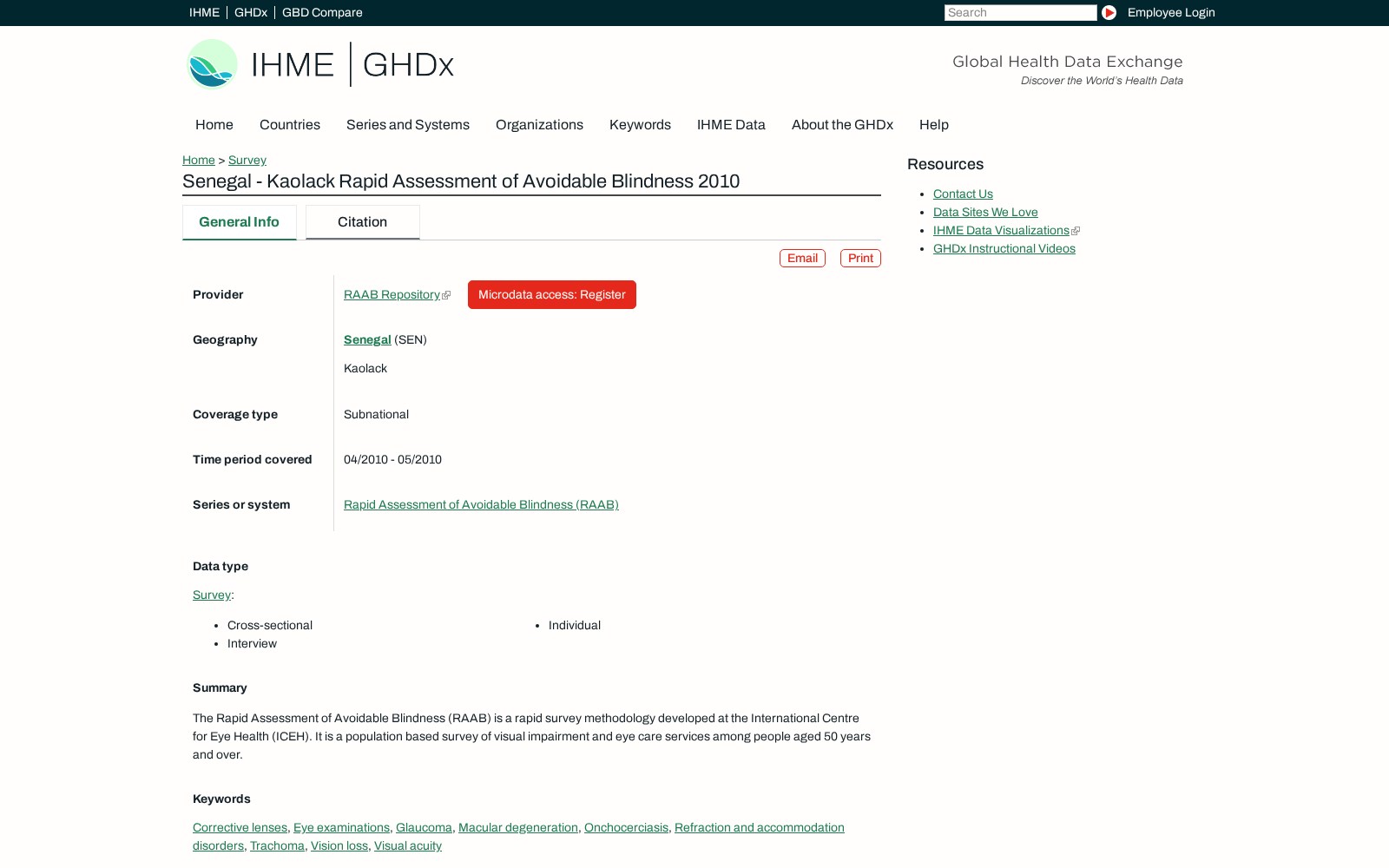Open the Countries menu
Image resolution: width=1389 pixels, height=868 pixels.
point(290,125)
